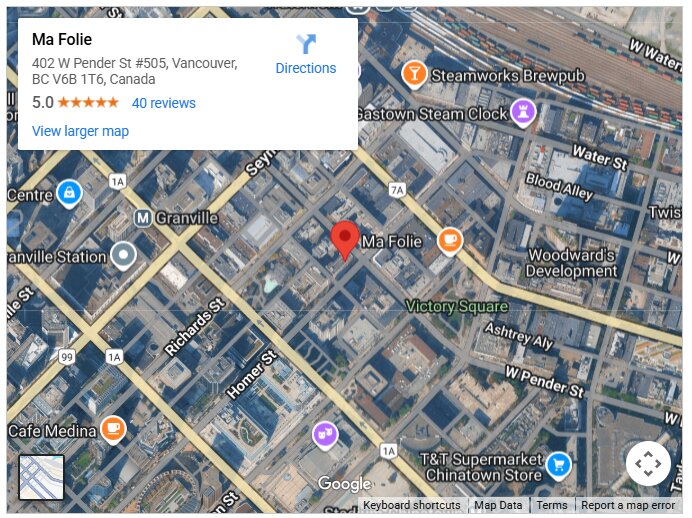Select the Steamworks Brewpub cocktail marker
The width and height of the screenshot is (692, 518).
pos(414,74)
